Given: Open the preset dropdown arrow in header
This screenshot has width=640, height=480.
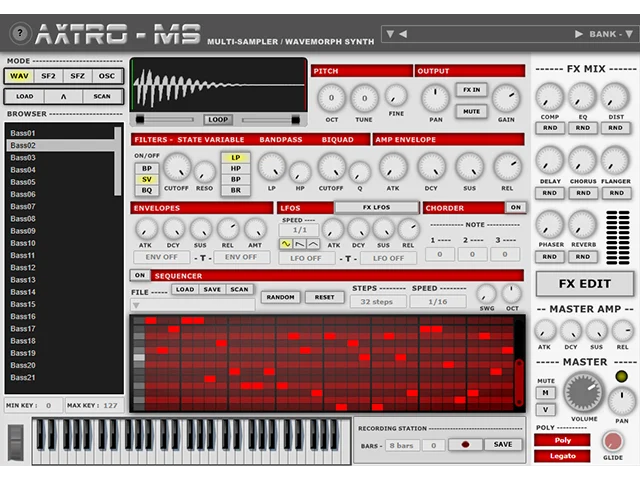Looking at the screenshot, I should (390, 34).
